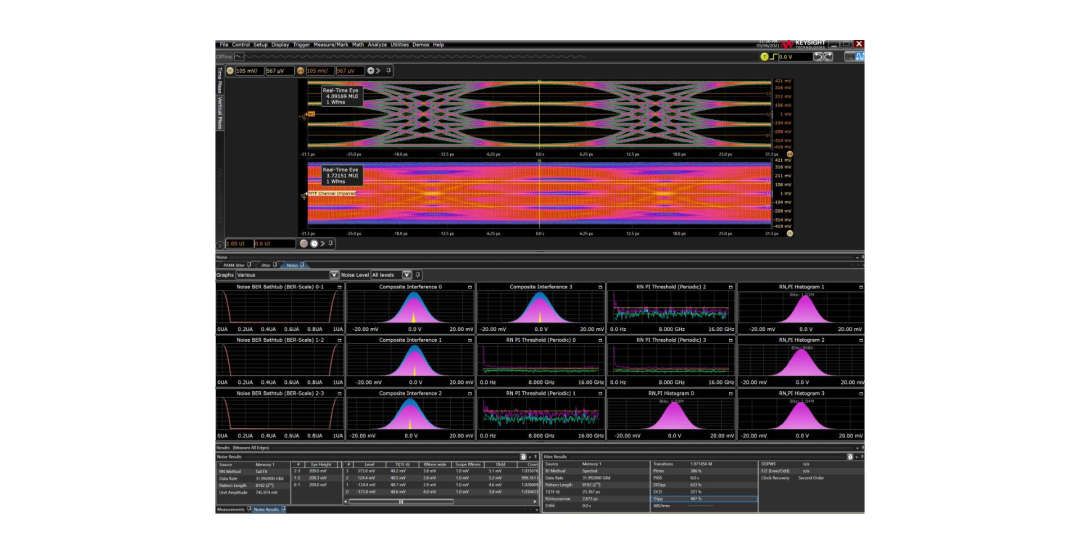This screenshot has height=554, width=1080.
Task: Maximize the Noise BER Bathtub 1-2 graph
Action: click(340, 340)
